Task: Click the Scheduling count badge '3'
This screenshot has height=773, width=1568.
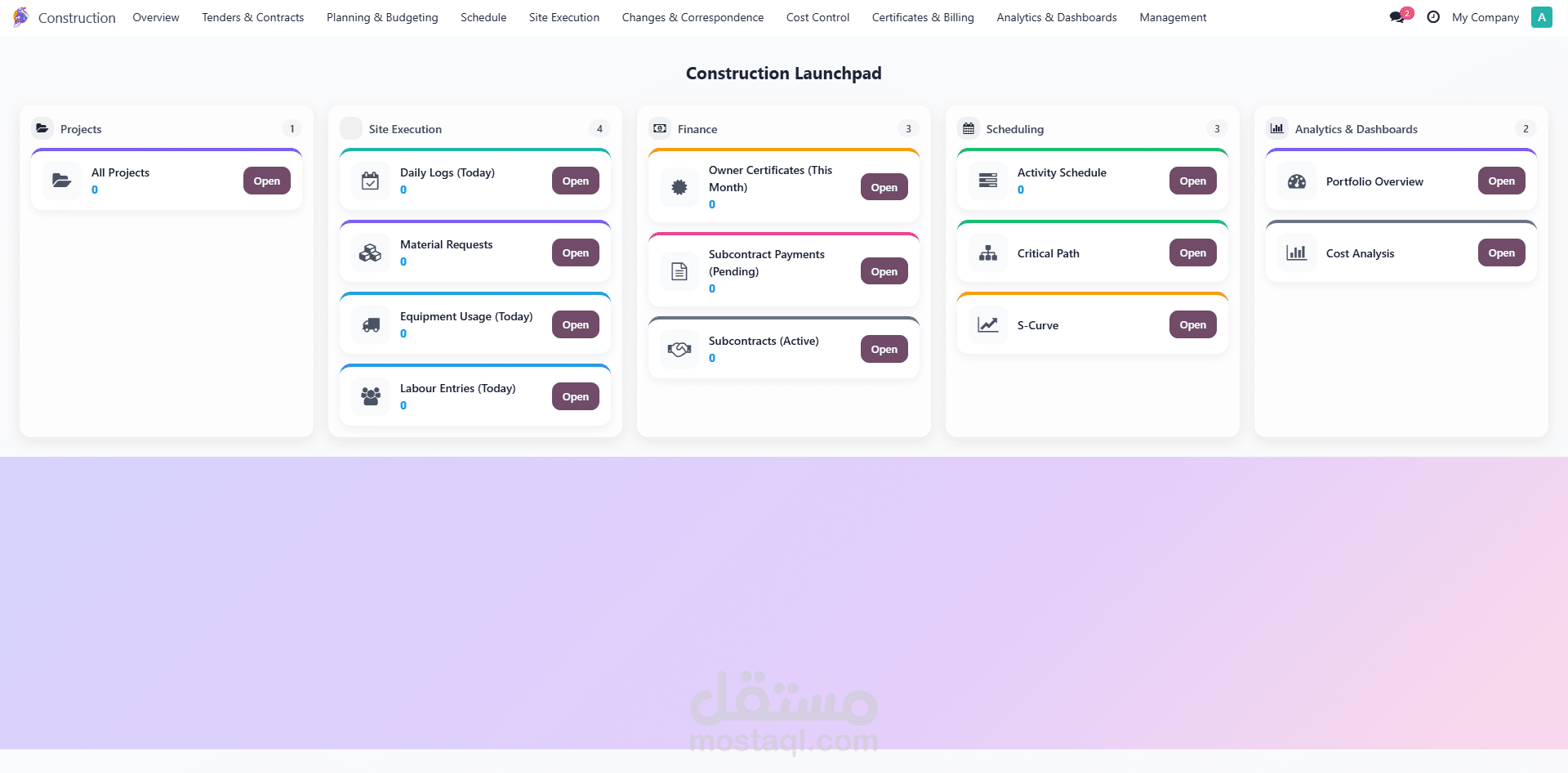Action: pos(1217,128)
